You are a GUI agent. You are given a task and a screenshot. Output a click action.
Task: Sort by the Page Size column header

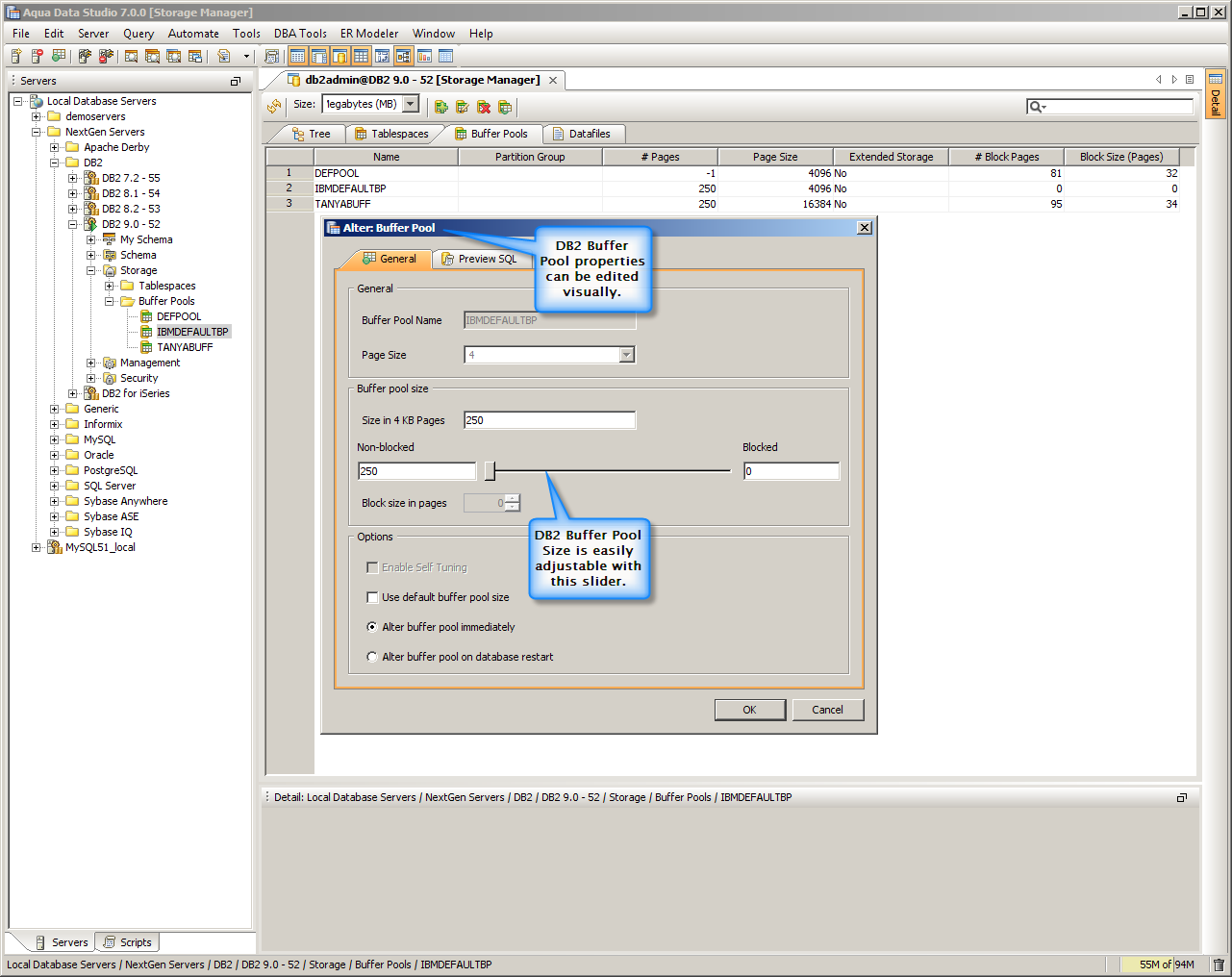click(775, 157)
